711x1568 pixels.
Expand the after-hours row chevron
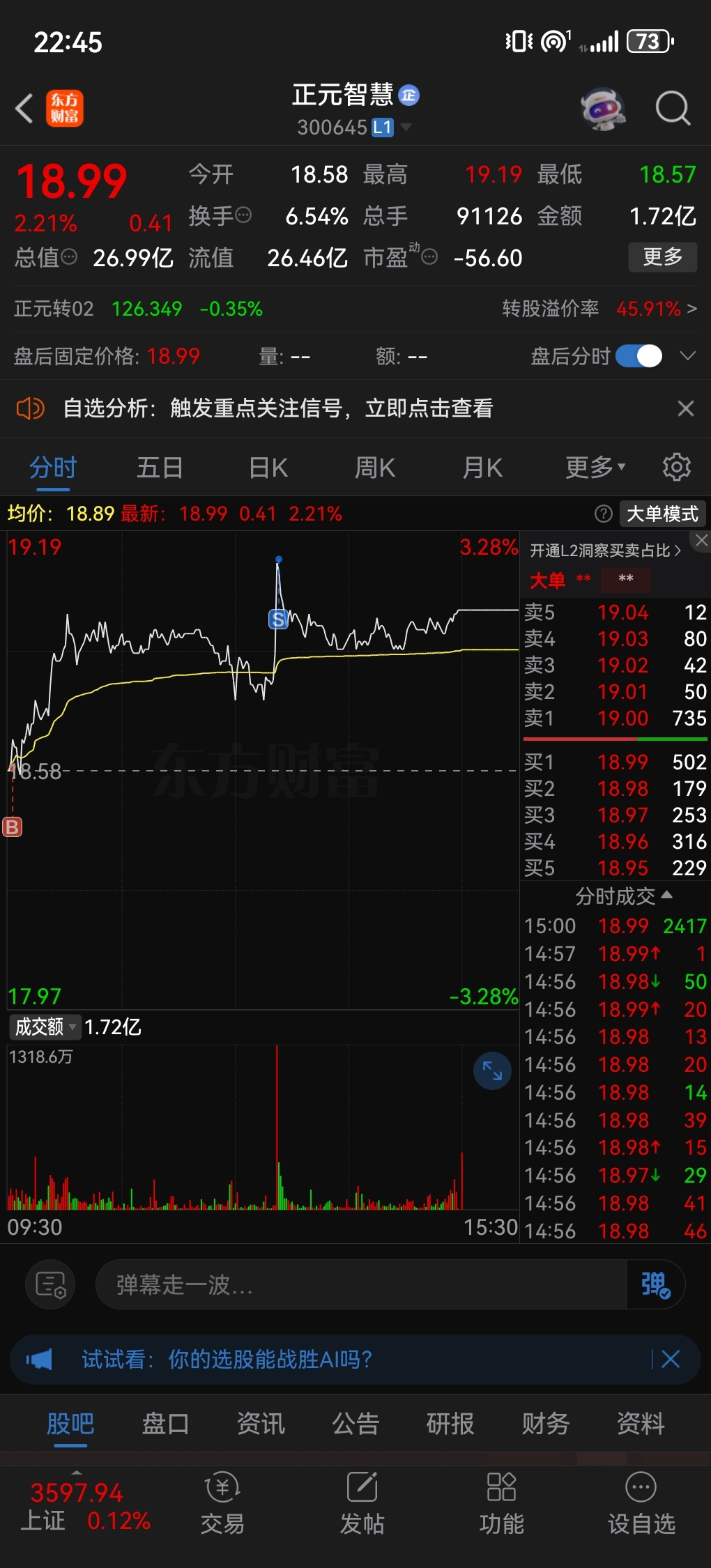(x=688, y=356)
